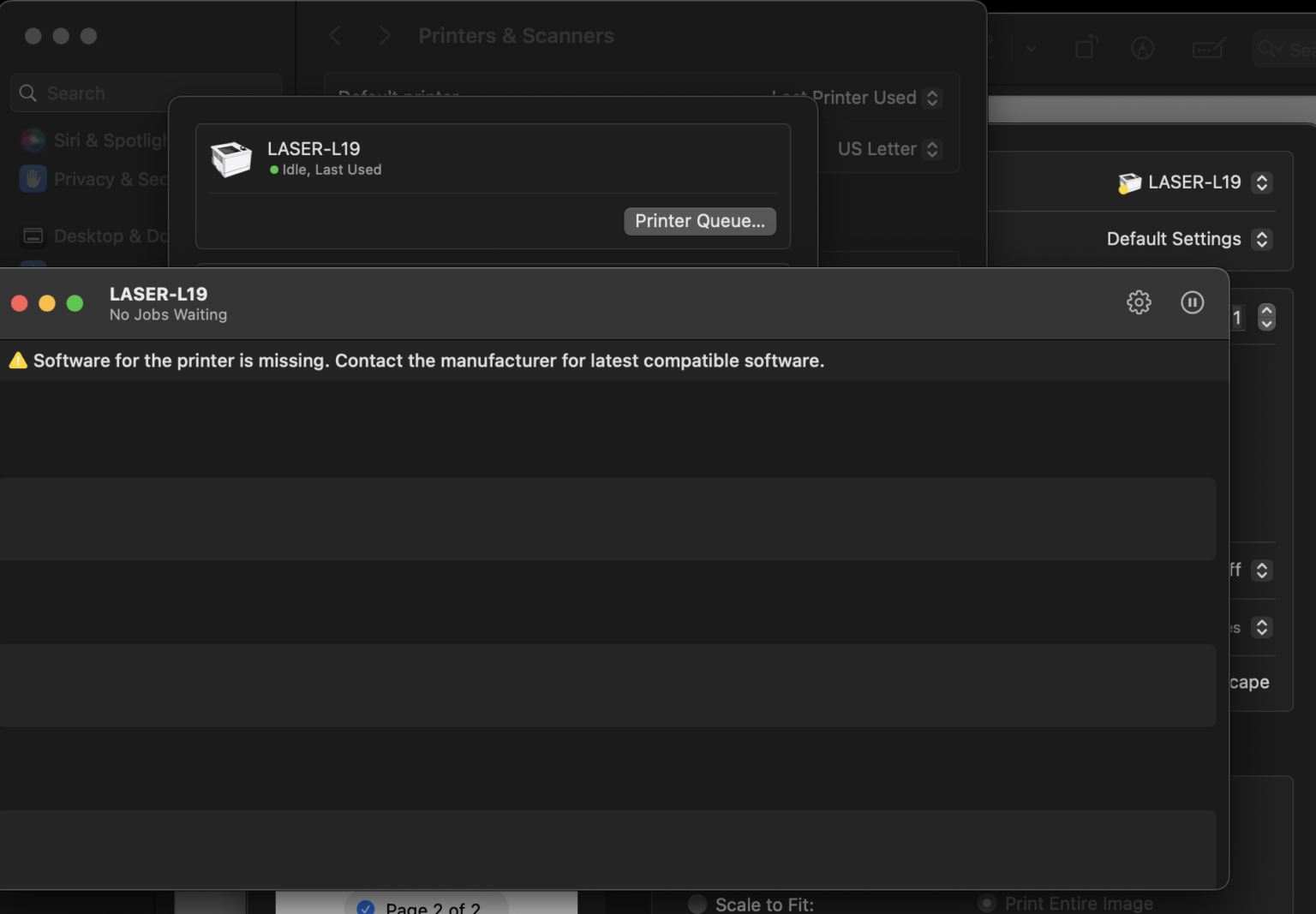Image resolution: width=1316 pixels, height=914 pixels.
Task: Select Print Entire Image radio button
Action: click(987, 904)
